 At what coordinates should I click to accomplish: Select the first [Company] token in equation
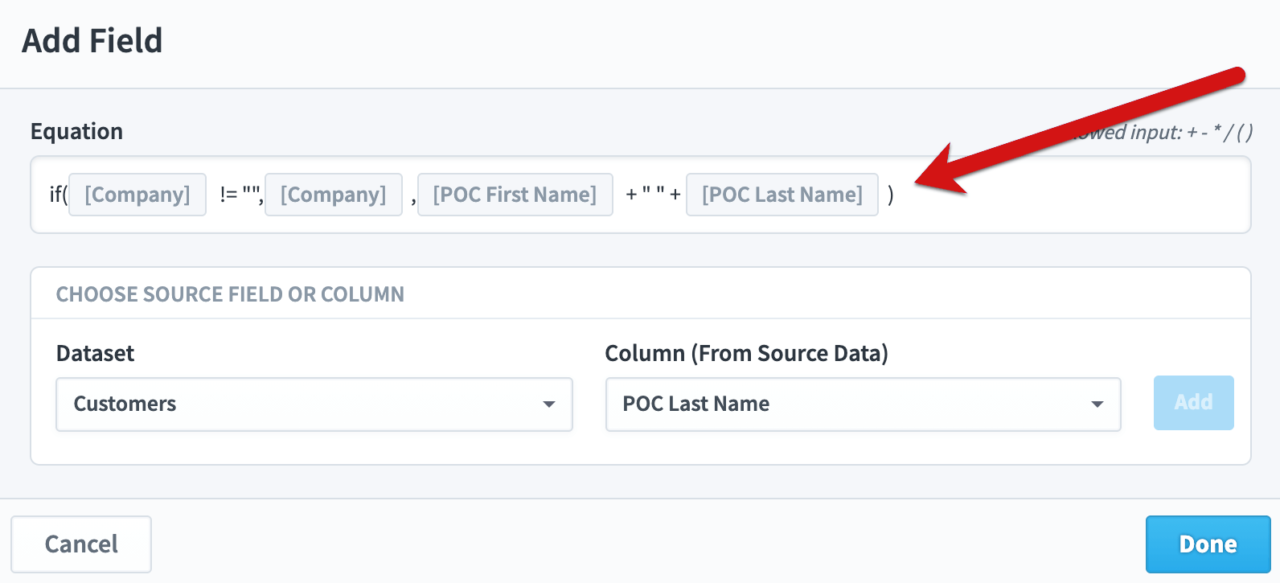coord(137,194)
